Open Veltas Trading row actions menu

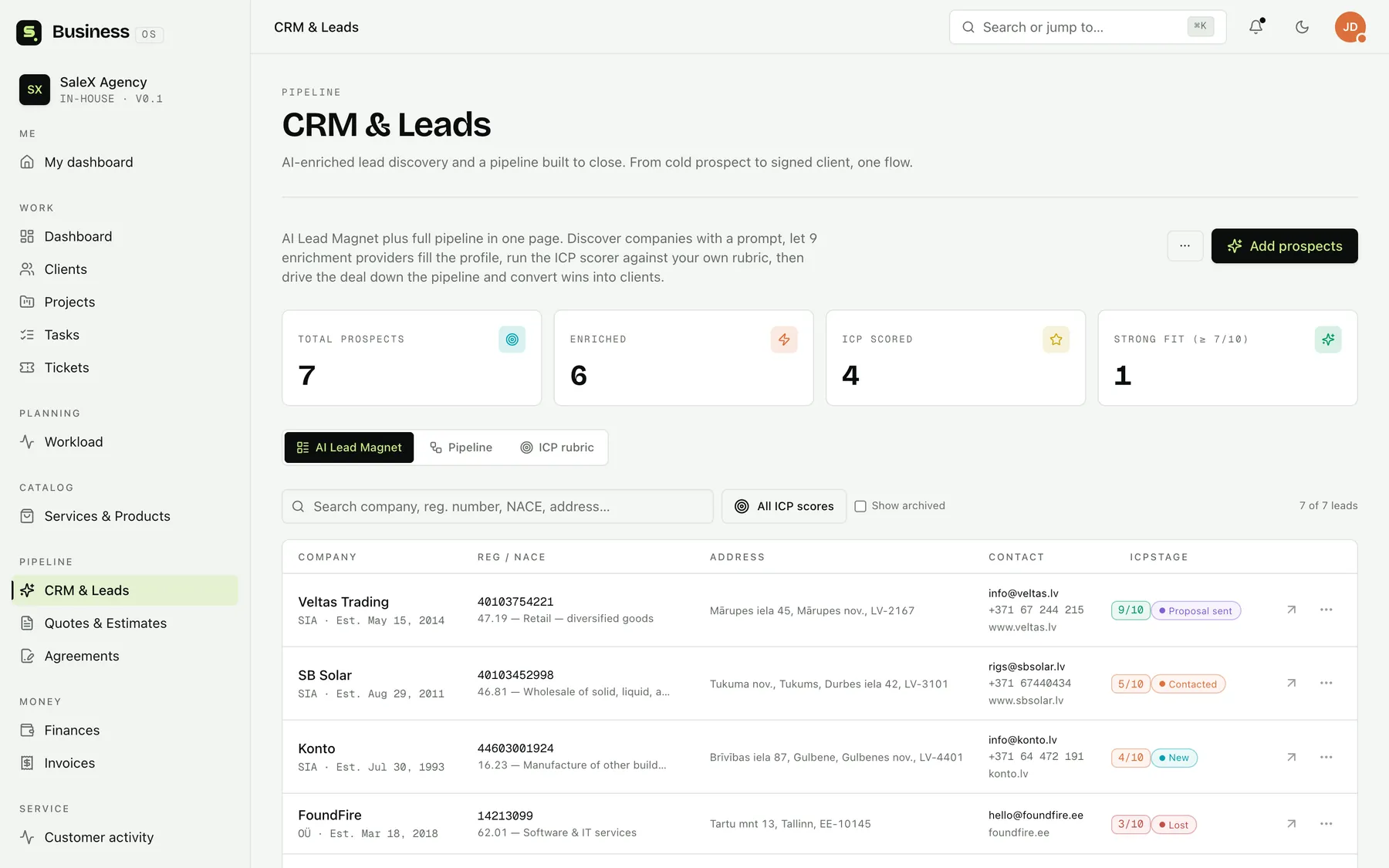1326,610
